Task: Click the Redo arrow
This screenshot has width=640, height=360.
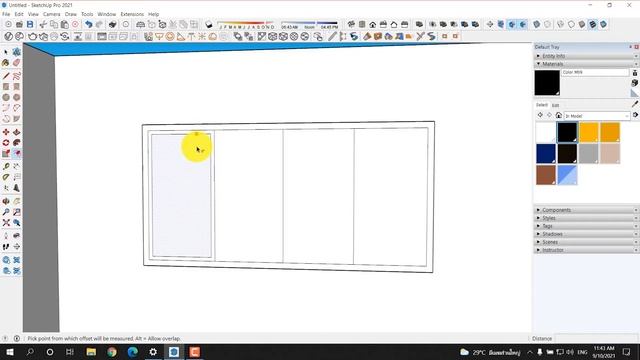Action: coord(99,24)
